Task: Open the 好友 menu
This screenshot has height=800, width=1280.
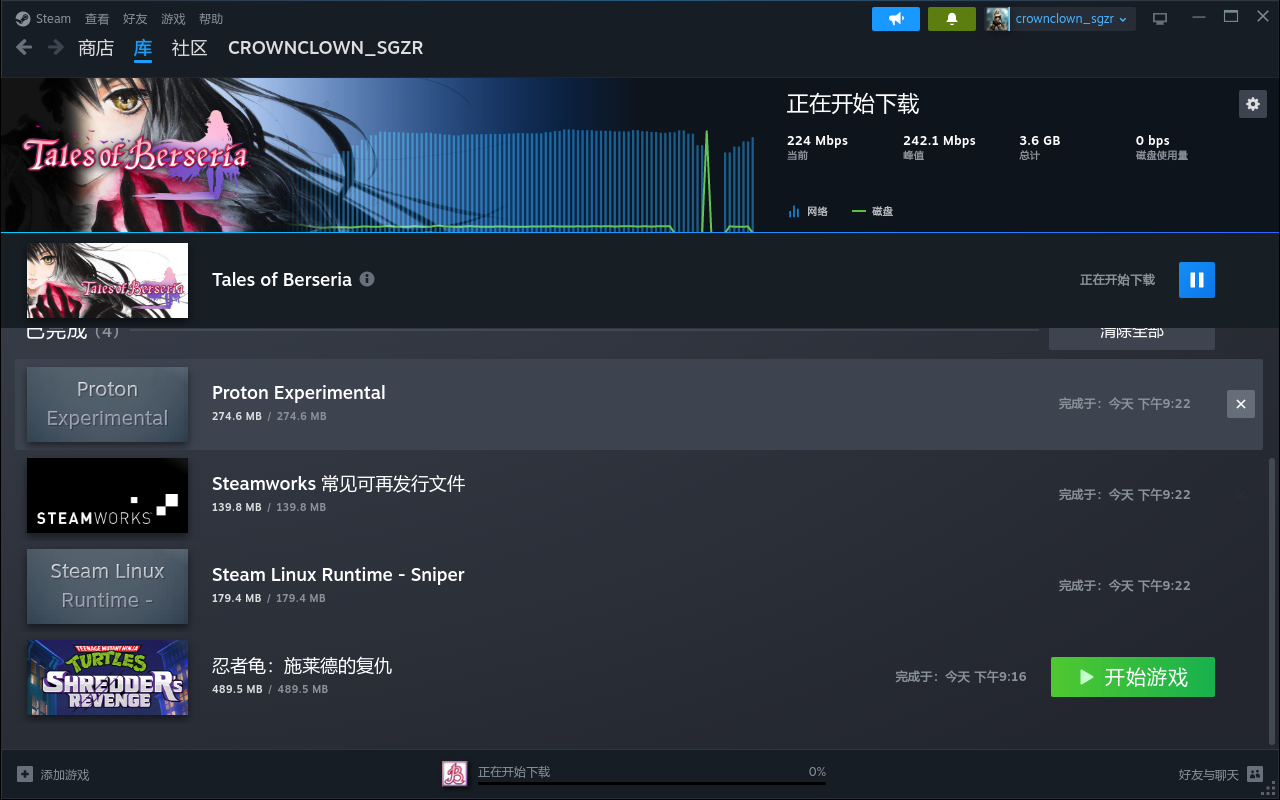Action: coord(135,19)
